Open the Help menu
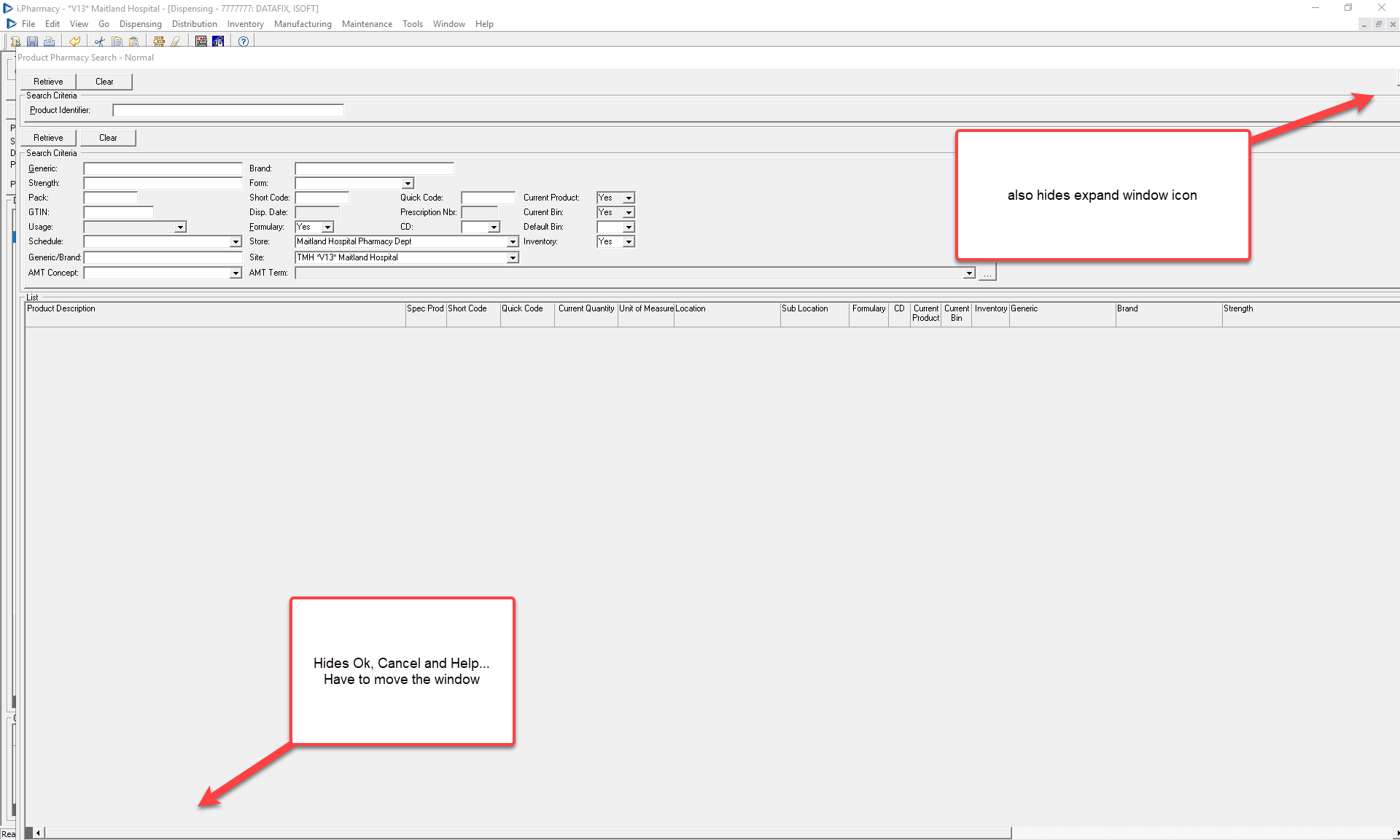 (x=484, y=24)
